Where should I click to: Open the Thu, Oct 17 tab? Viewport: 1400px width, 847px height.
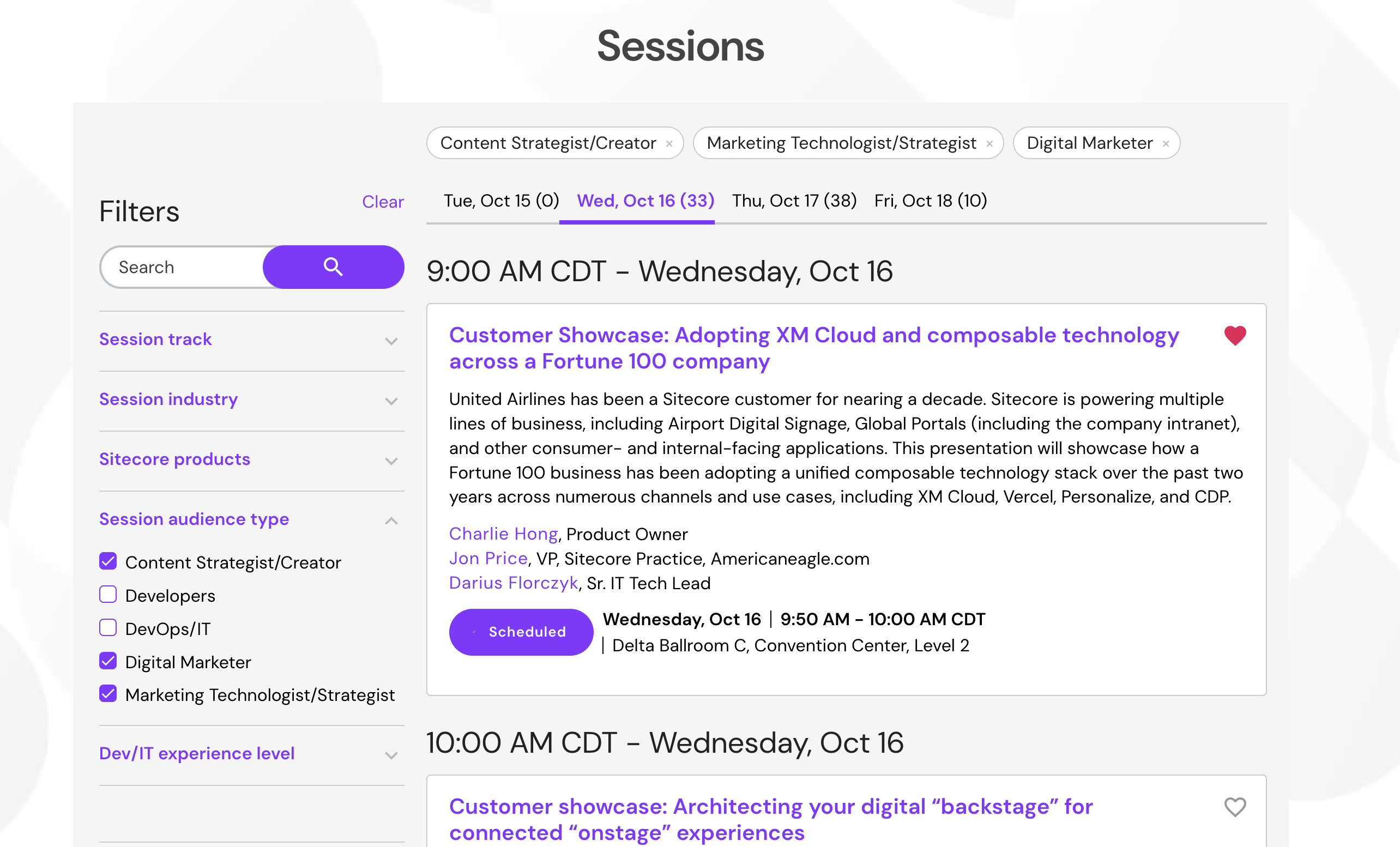click(794, 201)
